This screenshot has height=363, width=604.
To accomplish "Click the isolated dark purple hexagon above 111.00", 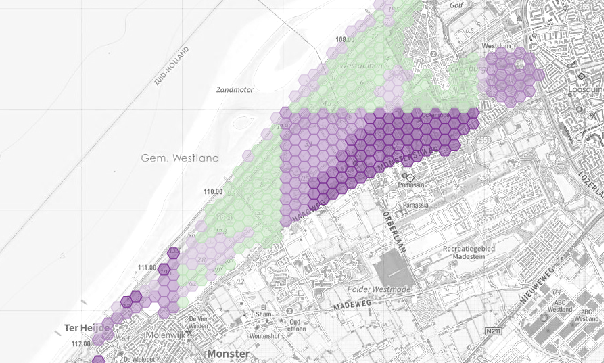I will coord(174,253).
